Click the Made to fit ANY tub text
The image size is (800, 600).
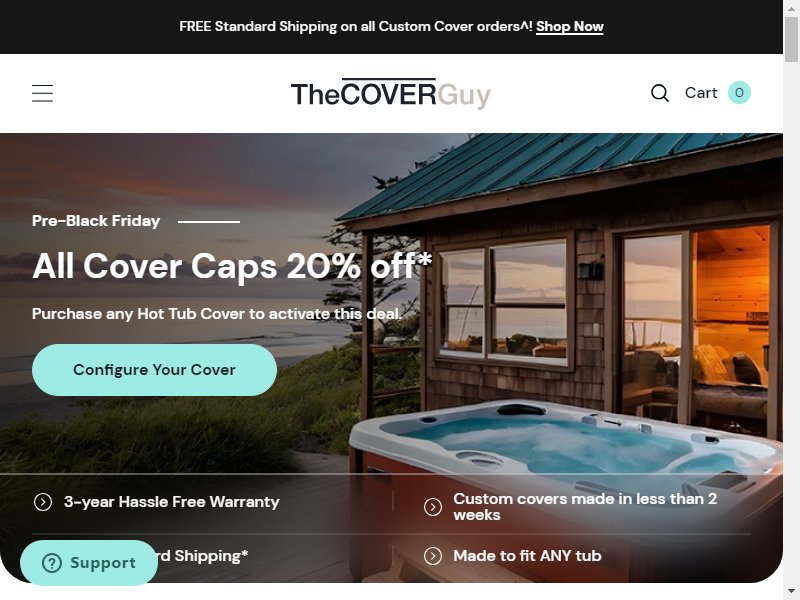point(527,556)
